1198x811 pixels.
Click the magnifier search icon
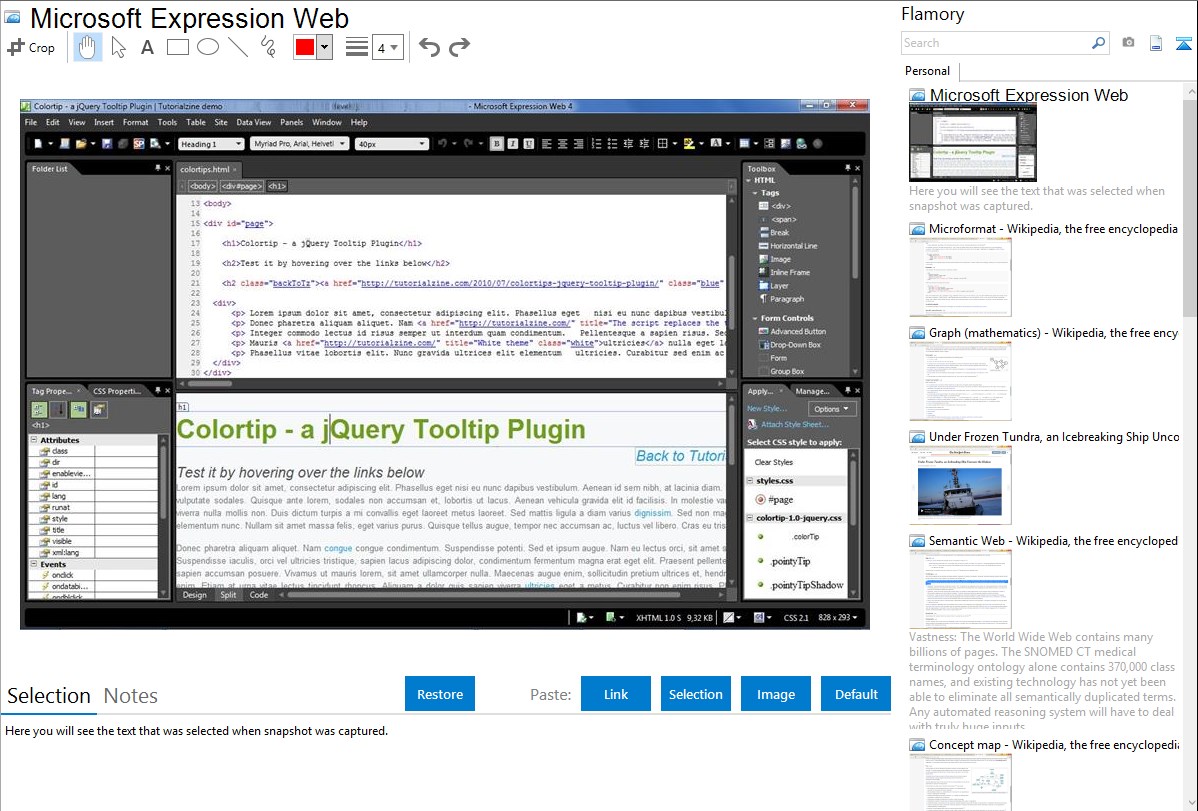pos(1098,43)
